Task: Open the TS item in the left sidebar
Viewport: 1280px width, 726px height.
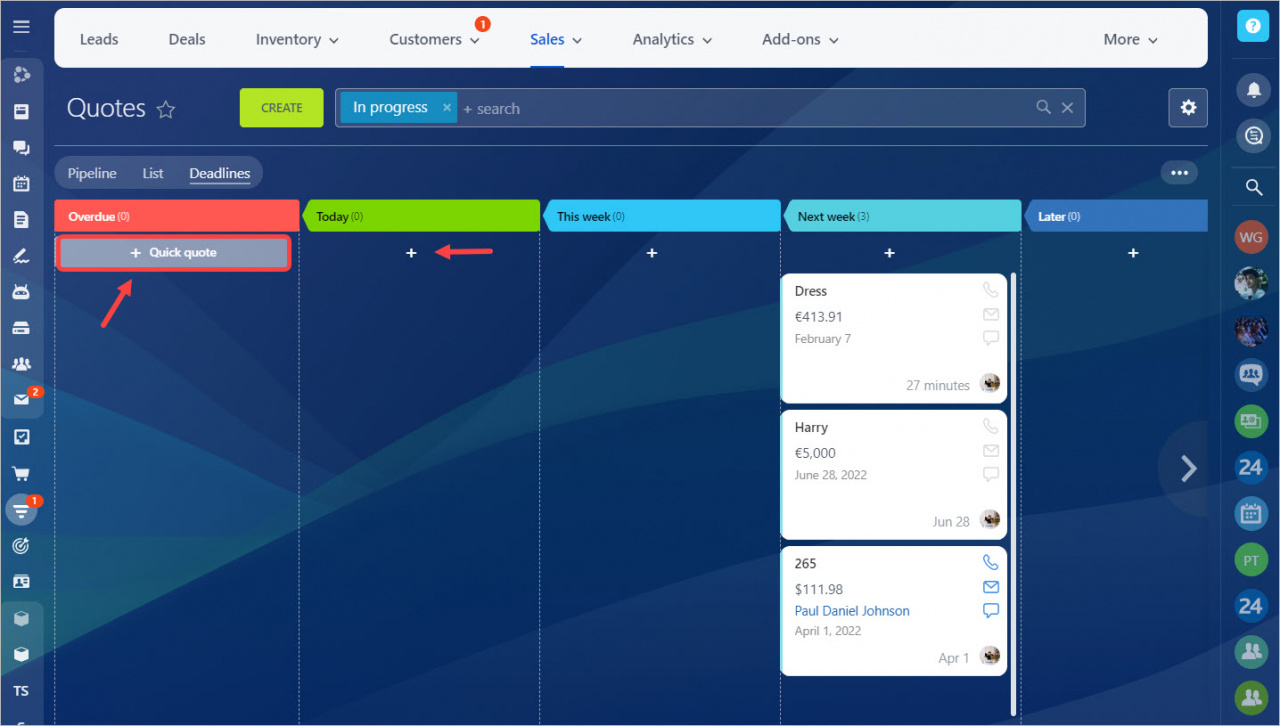Action: coord(21,691)
